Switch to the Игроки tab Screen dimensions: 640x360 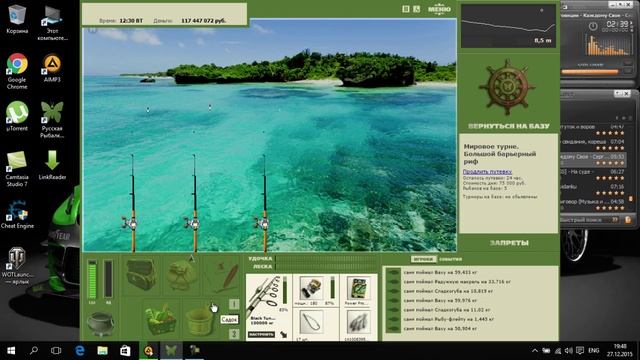tap(423, 259)
